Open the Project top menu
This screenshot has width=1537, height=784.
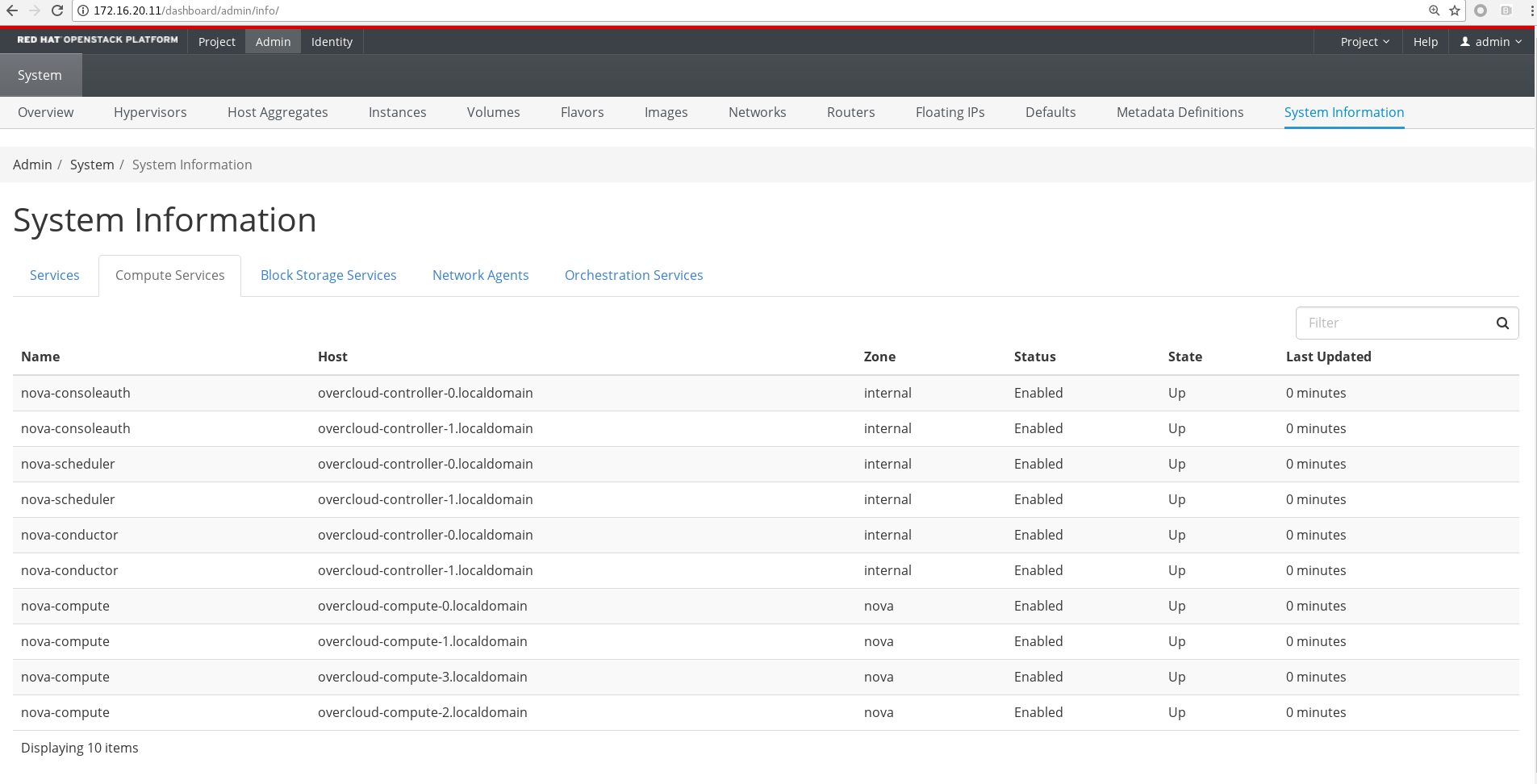pos(217,42)
